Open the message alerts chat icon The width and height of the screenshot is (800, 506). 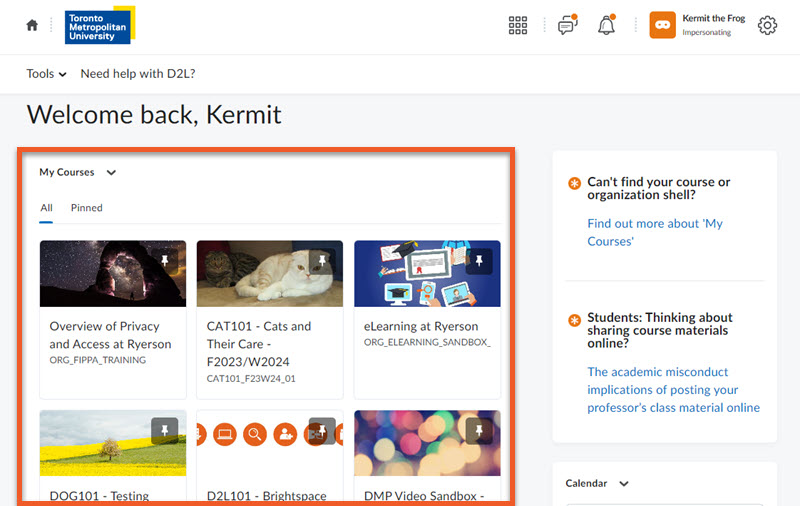pyautogui.click(x=567, y=26)
